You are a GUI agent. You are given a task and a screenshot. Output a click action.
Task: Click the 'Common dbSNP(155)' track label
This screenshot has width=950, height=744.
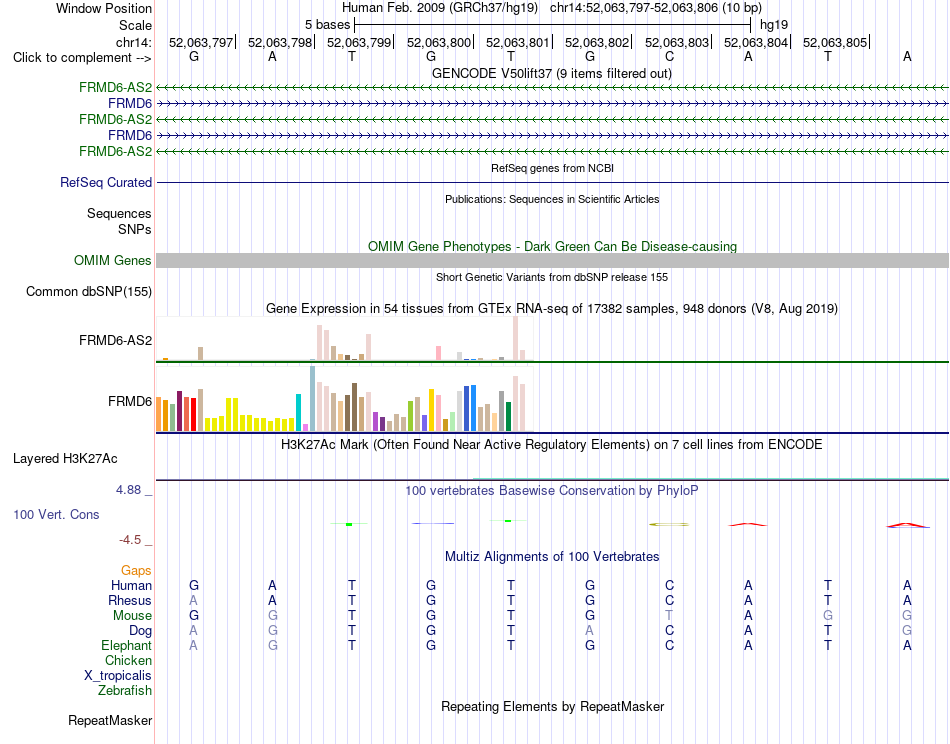click(89, 291)
